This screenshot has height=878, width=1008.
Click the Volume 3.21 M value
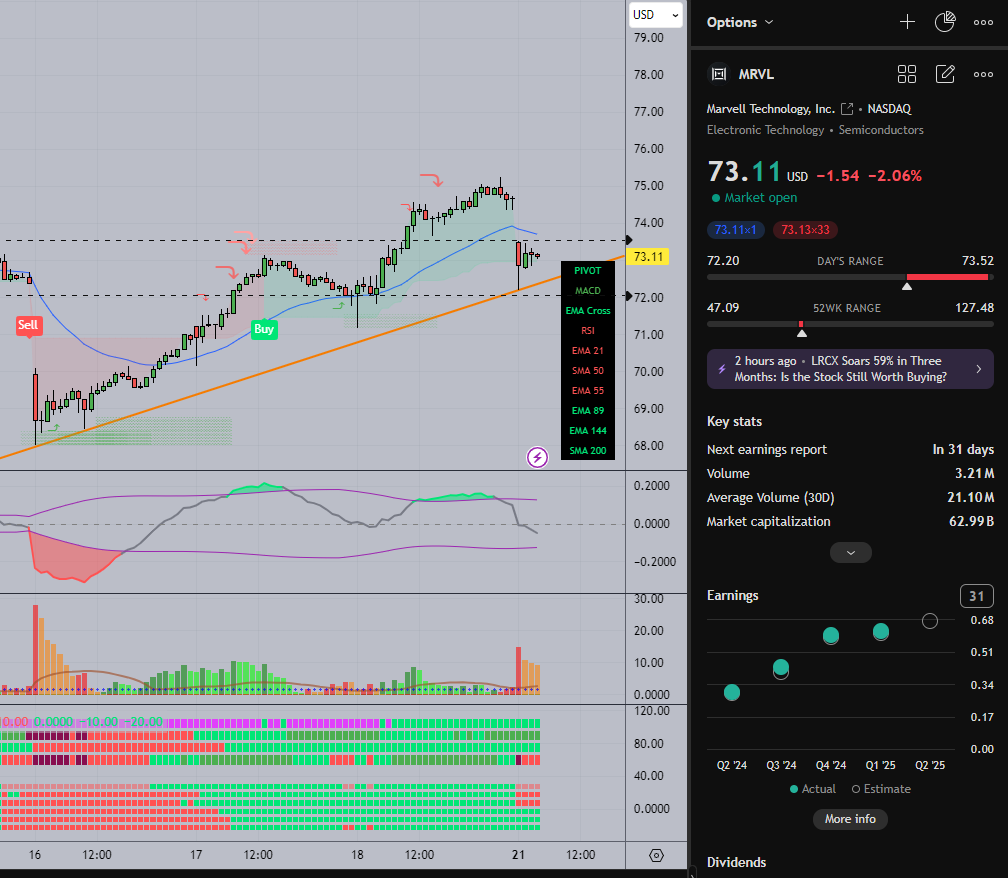974,474
